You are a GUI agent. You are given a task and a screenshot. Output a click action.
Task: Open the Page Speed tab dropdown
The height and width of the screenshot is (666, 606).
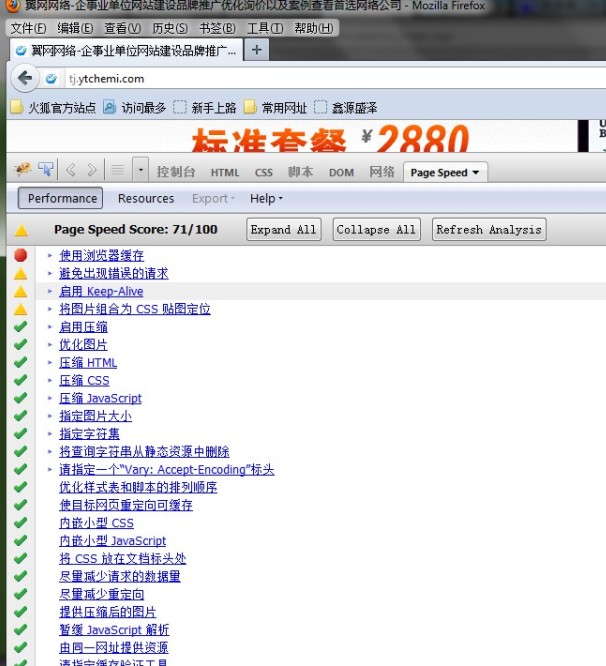(x=445, y=172)
